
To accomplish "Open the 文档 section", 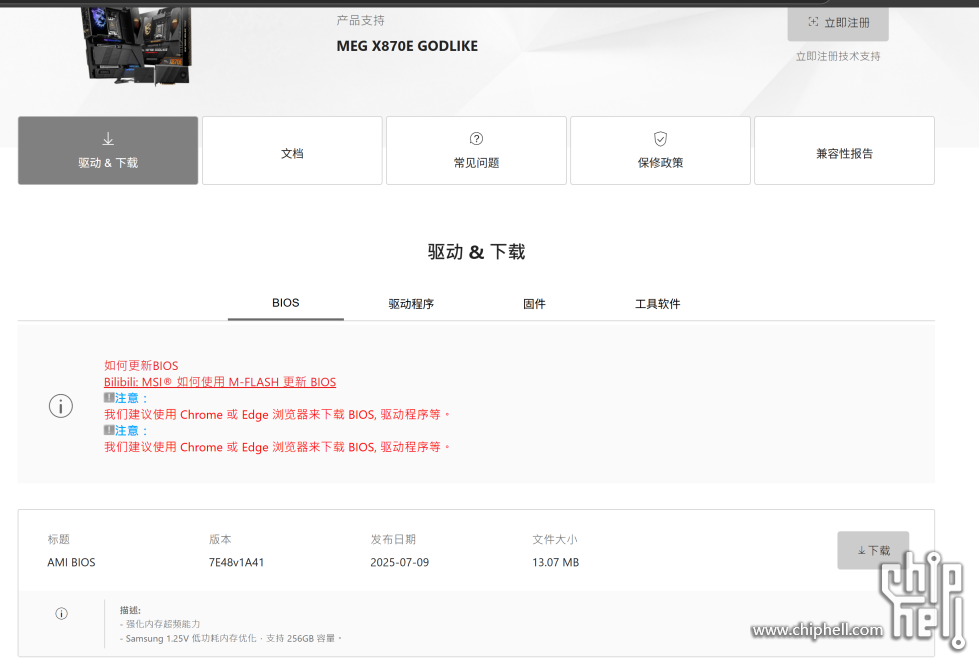I will 292,150.
